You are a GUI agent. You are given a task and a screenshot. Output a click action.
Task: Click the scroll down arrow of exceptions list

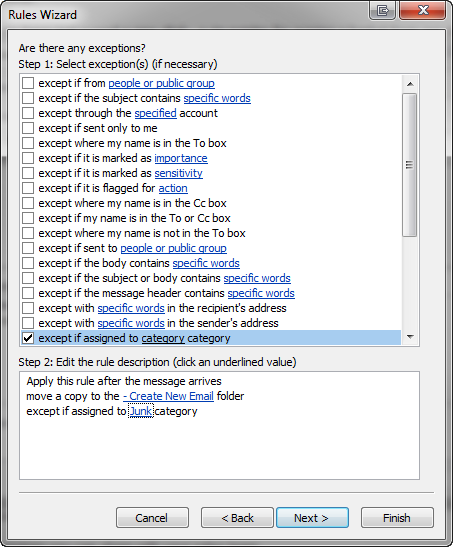click(x=410, y=337)
